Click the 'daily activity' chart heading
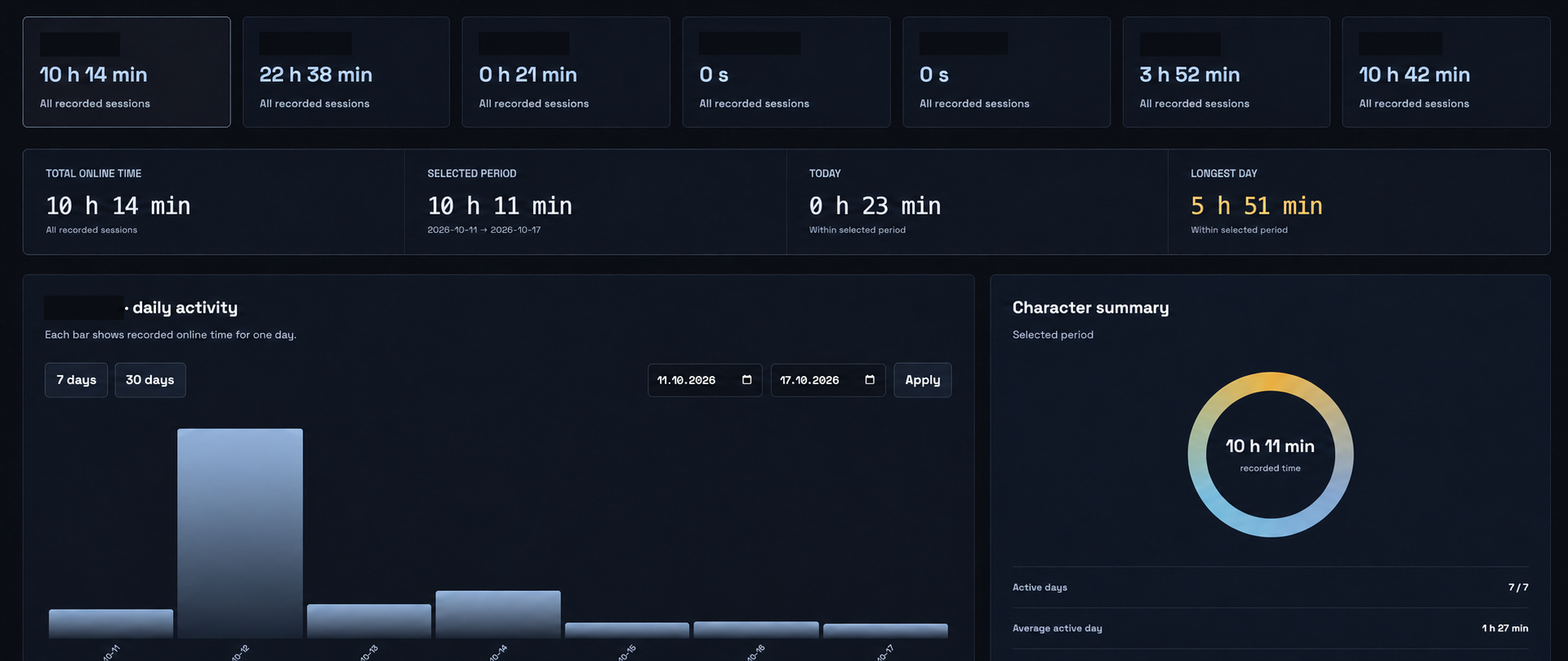 [185, 308]
